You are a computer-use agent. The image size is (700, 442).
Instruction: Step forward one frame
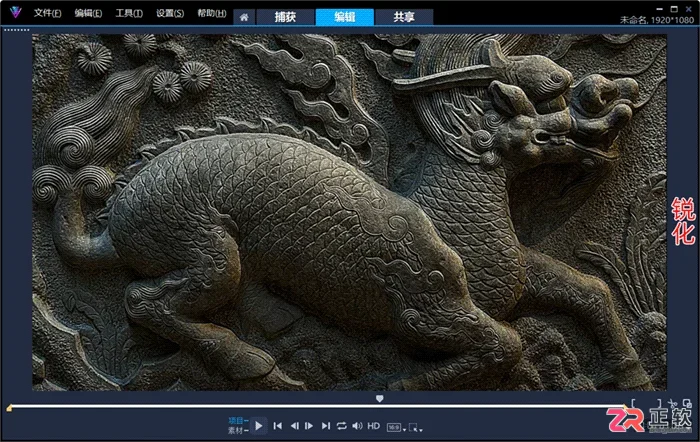(x=309, y=426)
